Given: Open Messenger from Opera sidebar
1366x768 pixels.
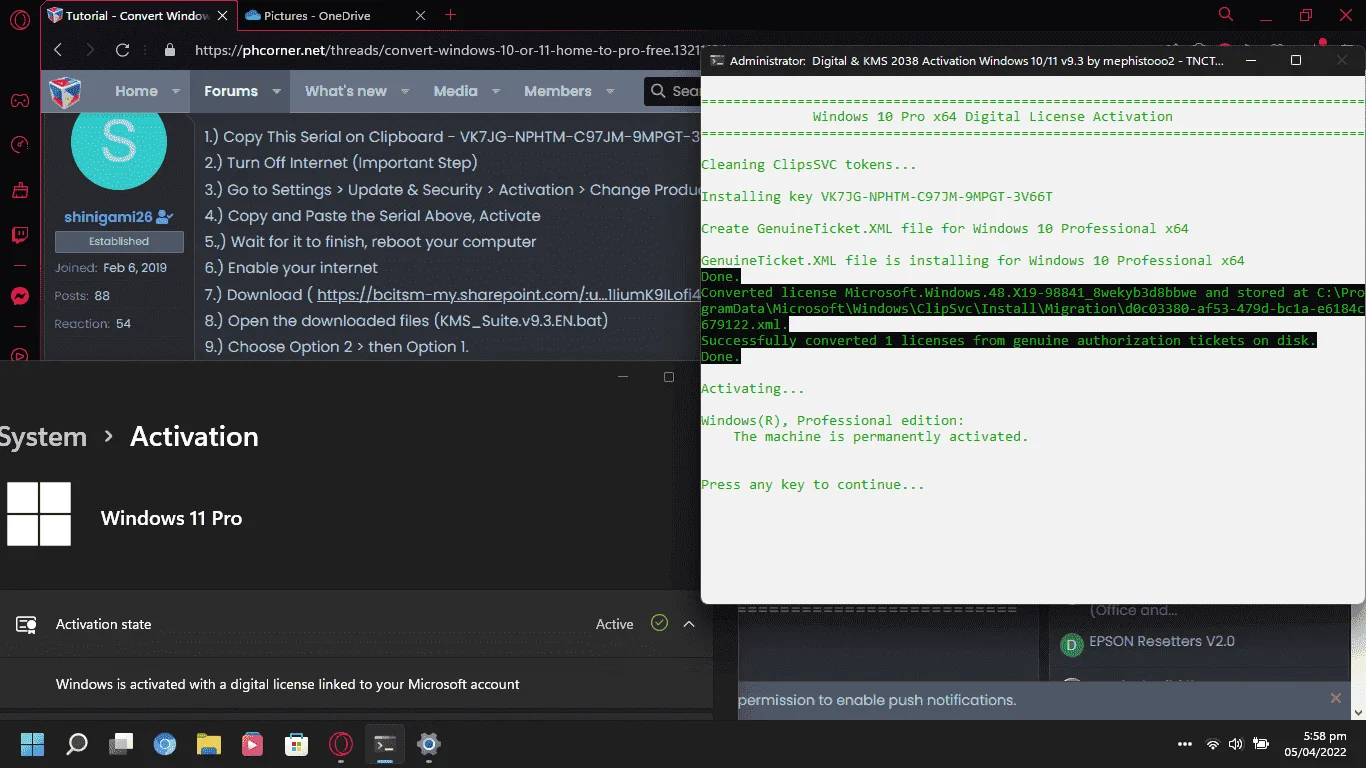Looking at the screenshot, I should 19,296.
